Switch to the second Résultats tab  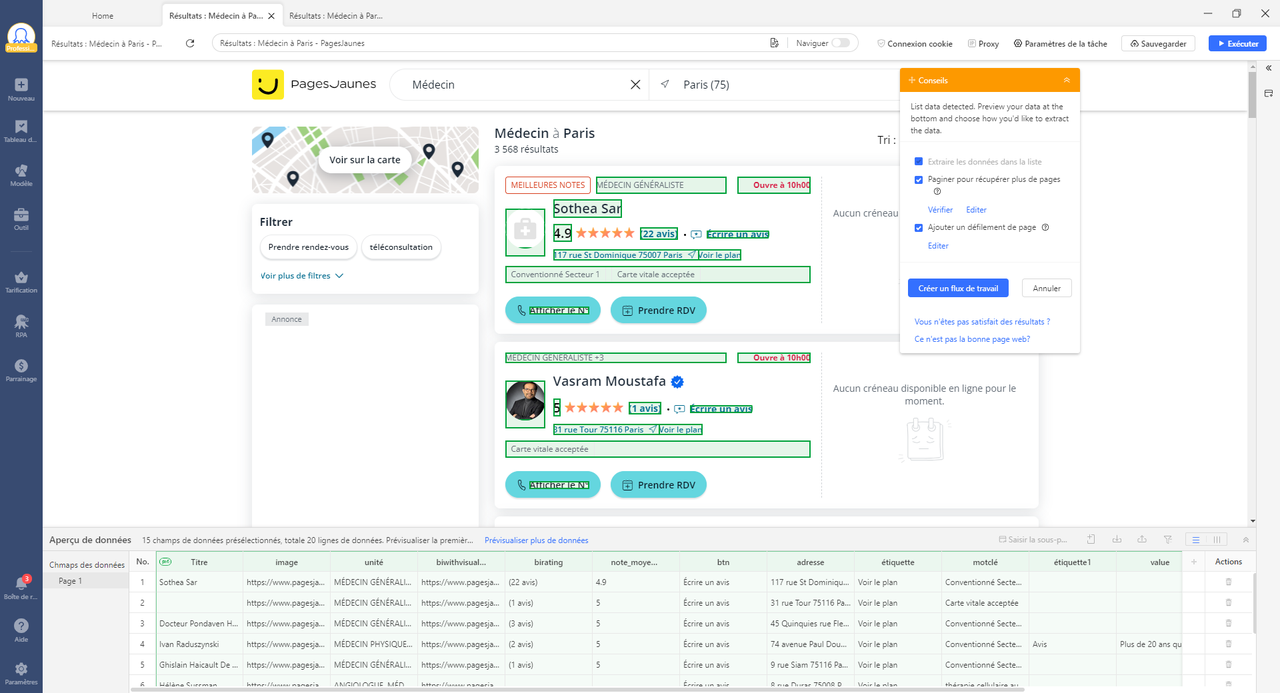(x=336, y=16)
